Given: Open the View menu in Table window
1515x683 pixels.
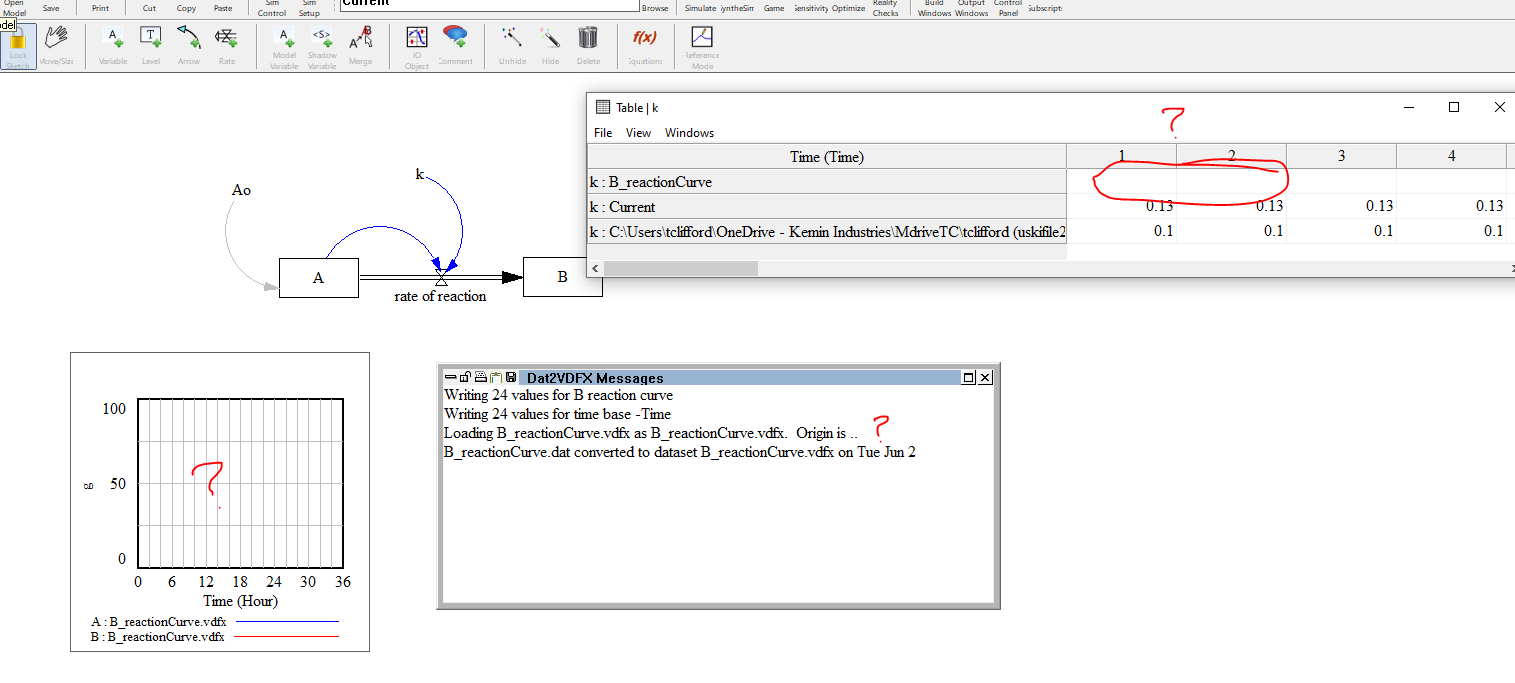Looking at the screenshot, I should [x=638, y=133].
